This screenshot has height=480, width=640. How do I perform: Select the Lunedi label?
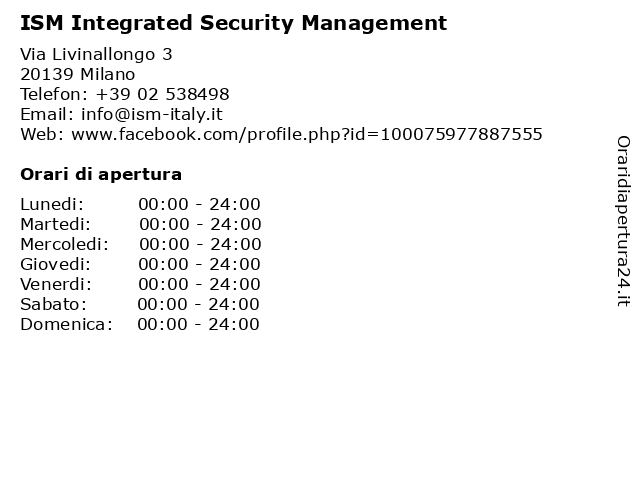[x=52, y=204]
